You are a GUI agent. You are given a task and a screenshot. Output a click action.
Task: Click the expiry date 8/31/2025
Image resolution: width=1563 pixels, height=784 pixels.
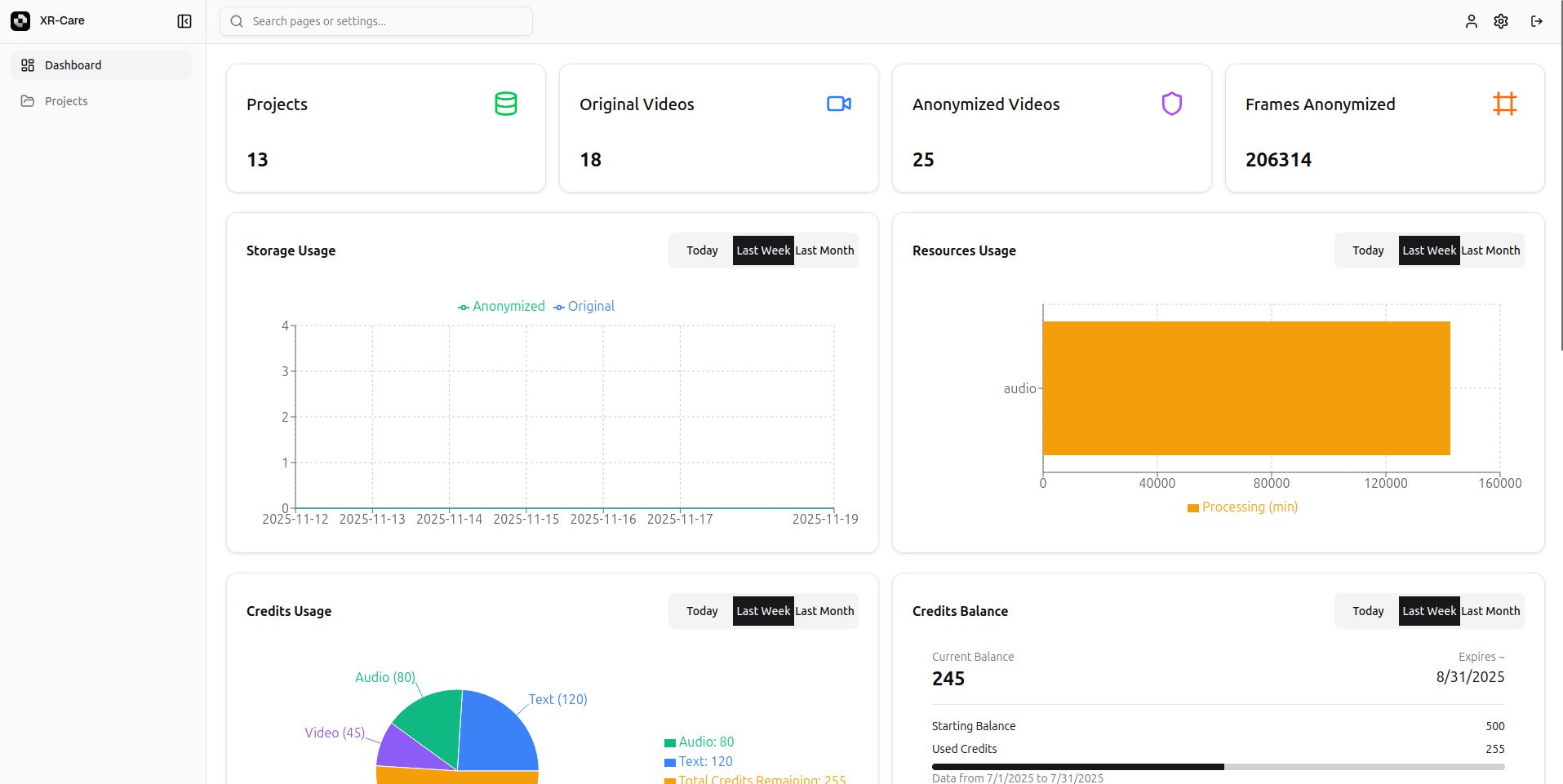1470,677
